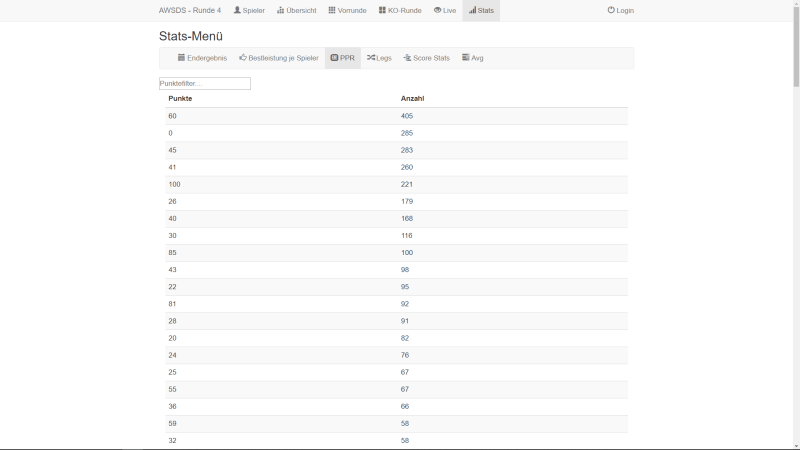The image size is (800, 450).
Task: Click the Login power icon
Action: (611, 10)
